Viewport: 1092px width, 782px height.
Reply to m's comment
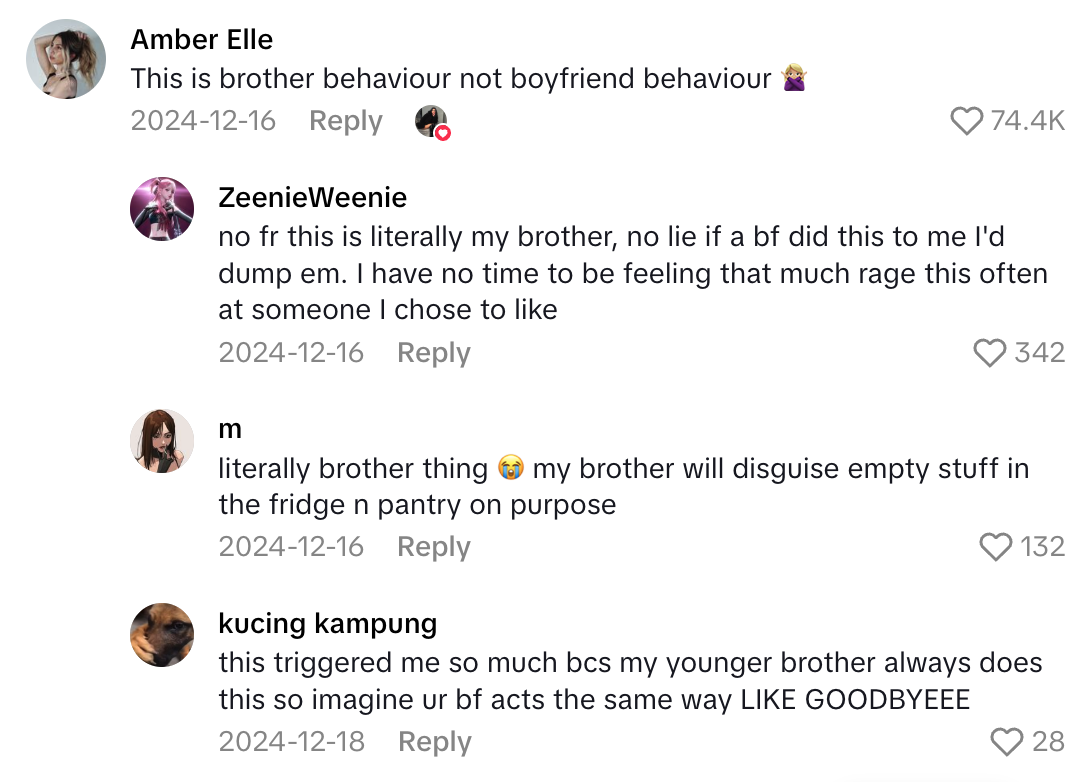tap(433, 546)
